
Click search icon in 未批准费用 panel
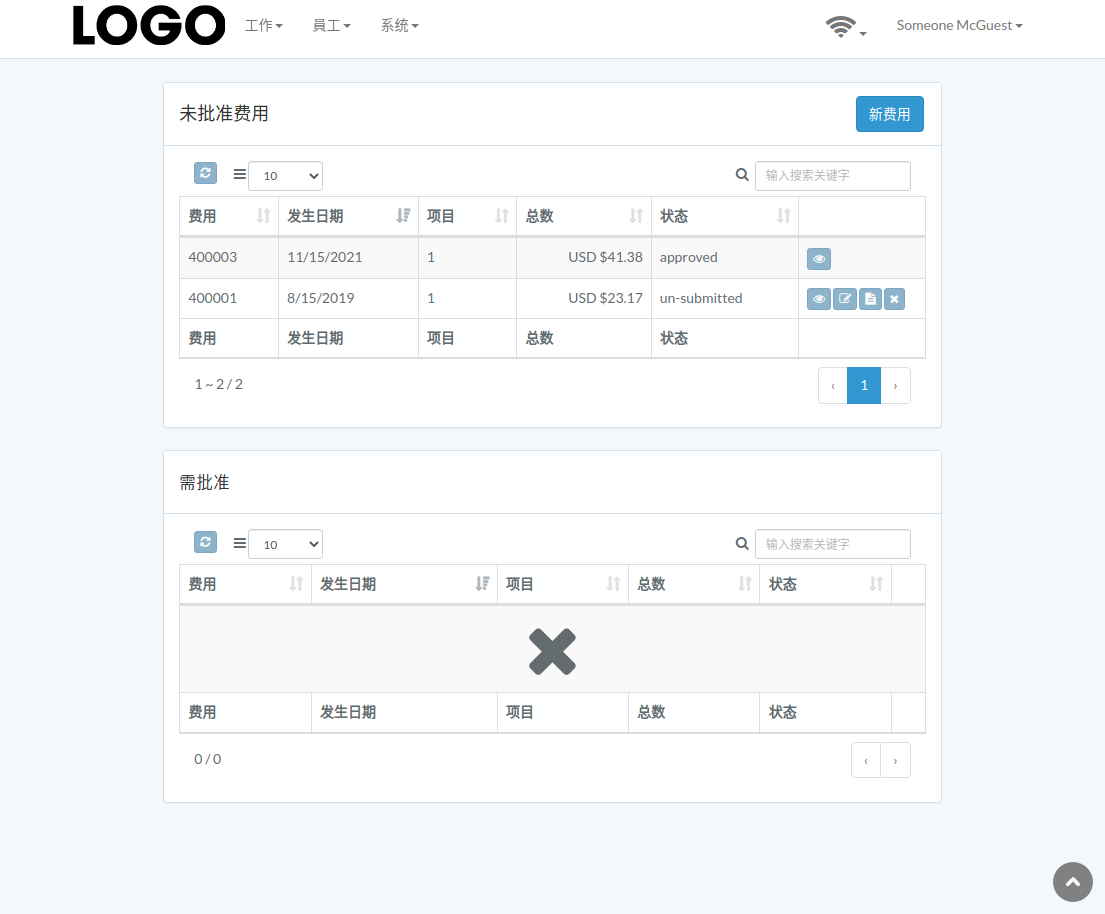pos(741,175)
